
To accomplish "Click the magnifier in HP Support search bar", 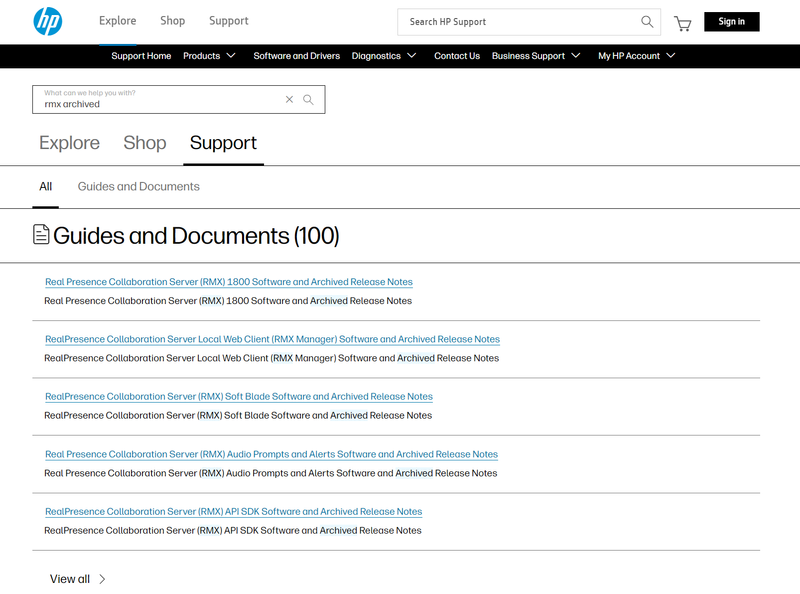I will (646, 21).
